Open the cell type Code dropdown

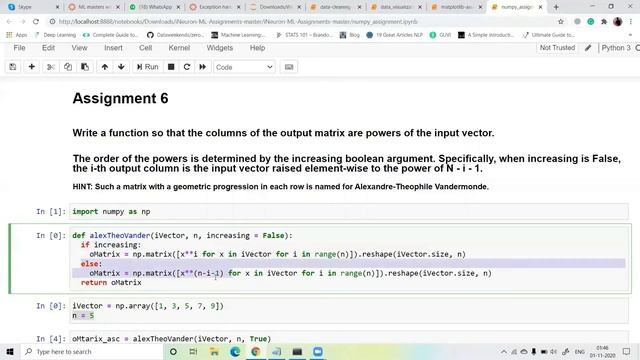(244, 67)
